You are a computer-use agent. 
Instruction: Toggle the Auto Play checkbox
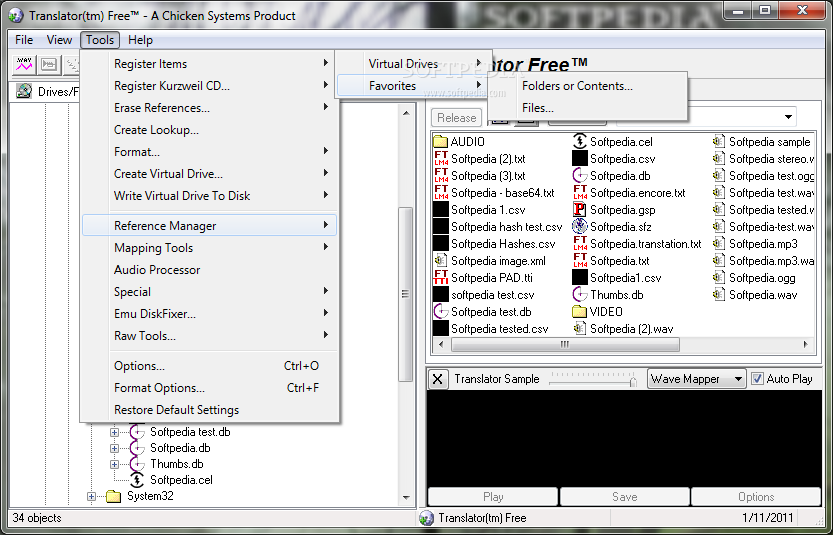pyautogui.click(x=757, y=379)
